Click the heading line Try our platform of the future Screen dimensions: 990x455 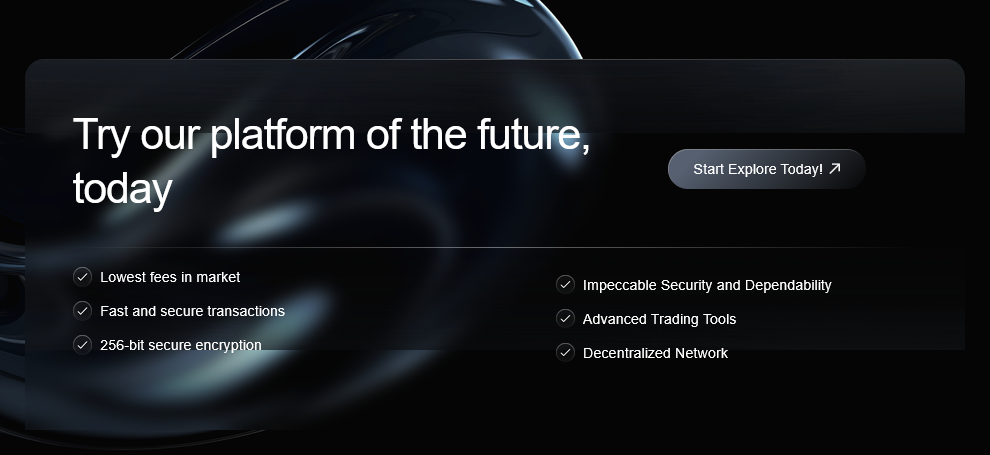pyautogui.click(x=331, y=134)
